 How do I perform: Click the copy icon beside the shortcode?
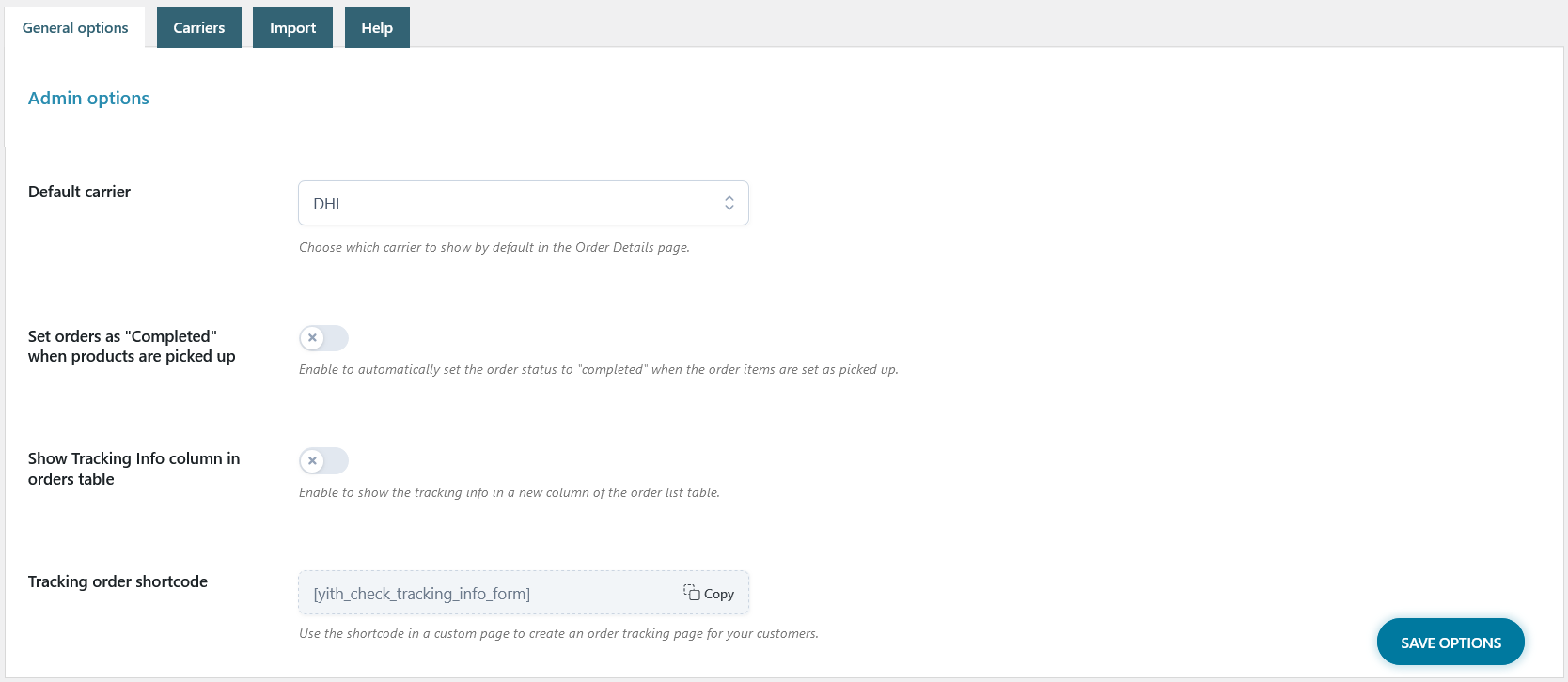click(x=692, y=593)
